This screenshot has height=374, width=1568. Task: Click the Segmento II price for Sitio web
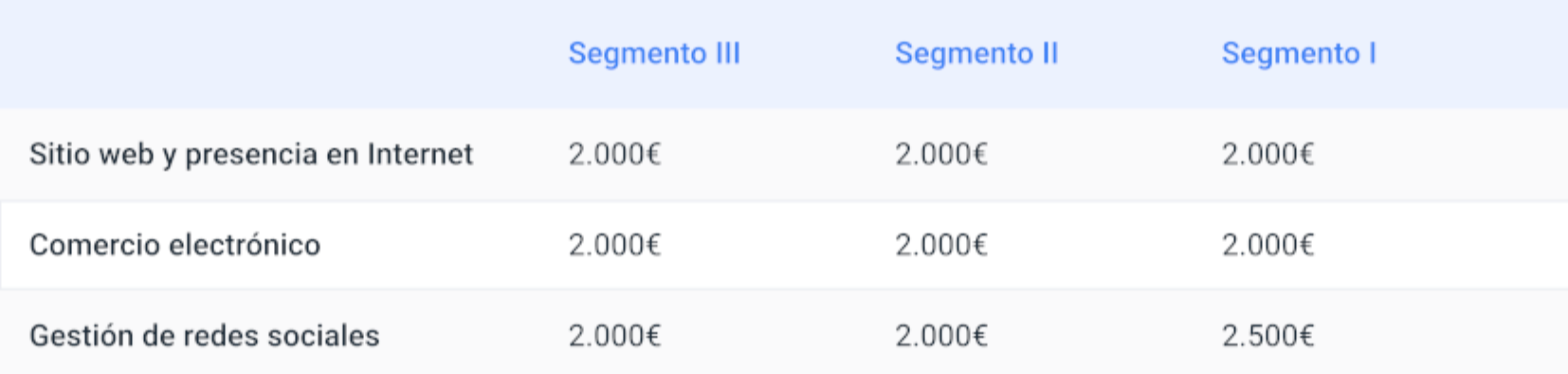(x=941, y=154)
